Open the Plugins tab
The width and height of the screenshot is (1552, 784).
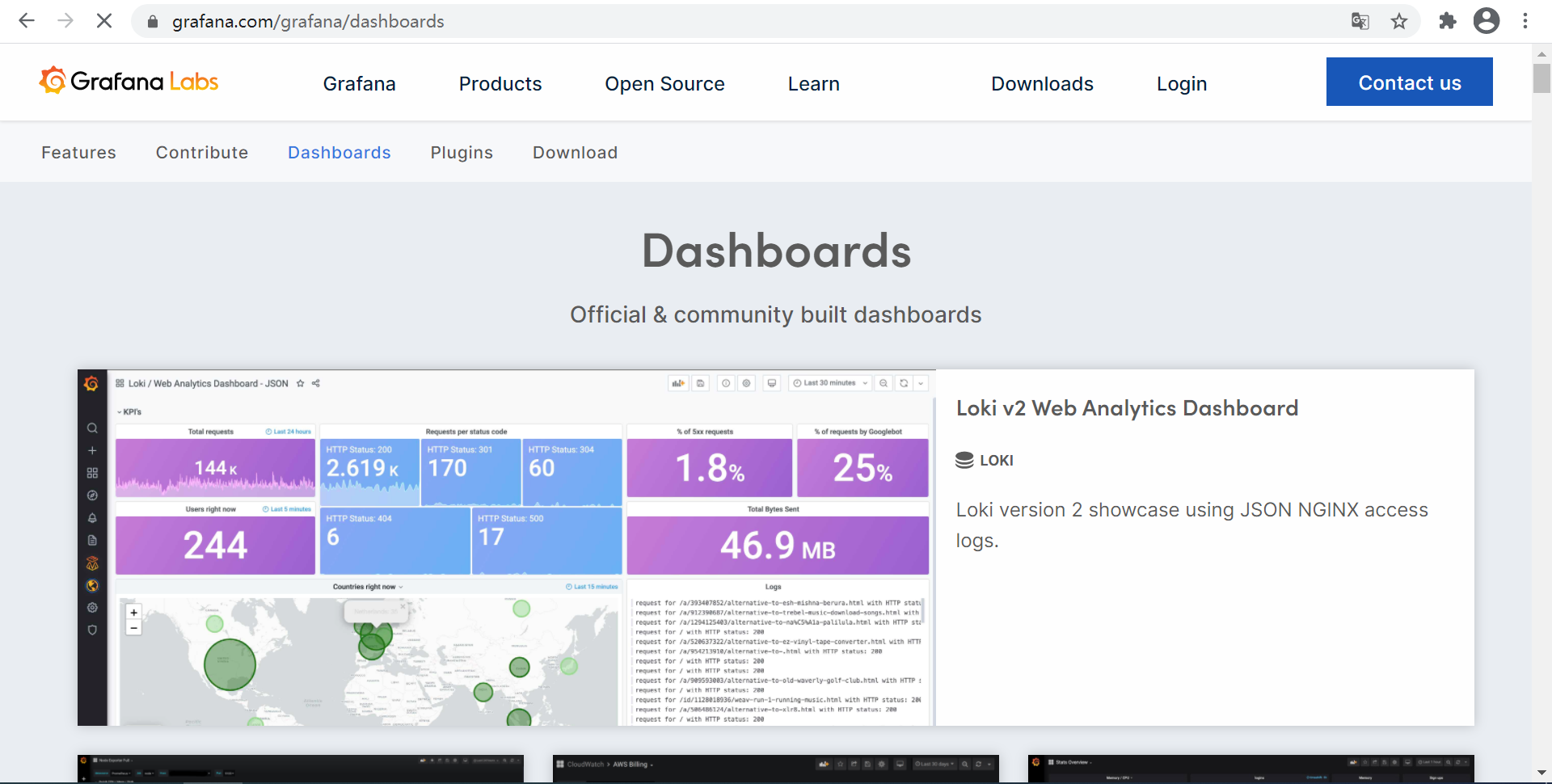pyautogui.click(x=462, y=152)
